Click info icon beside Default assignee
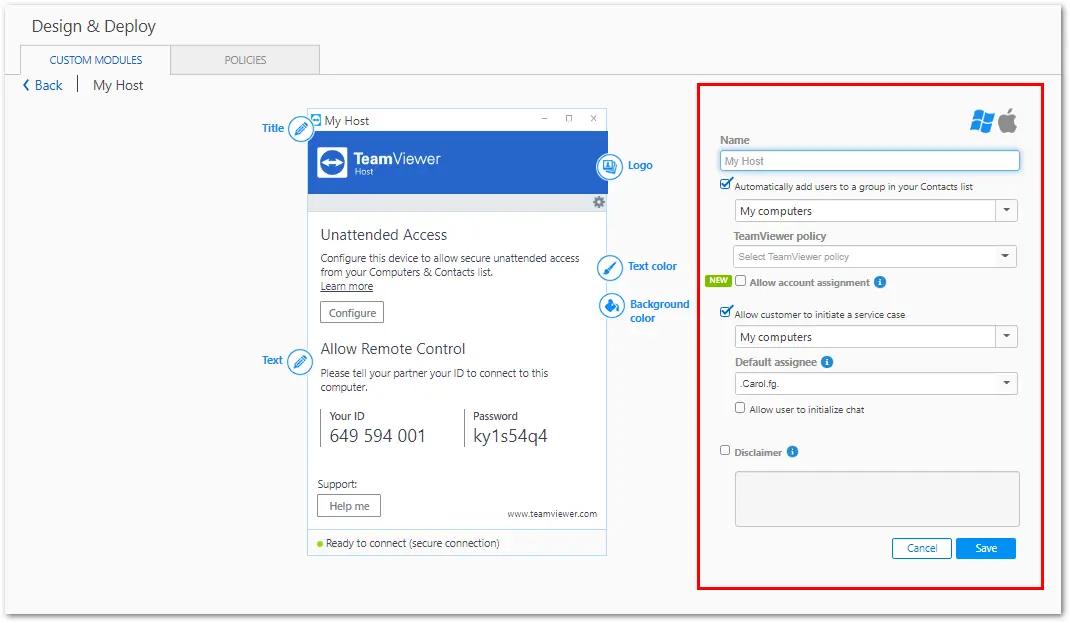Screen dimensions: 1070x623 pos(827,362)
